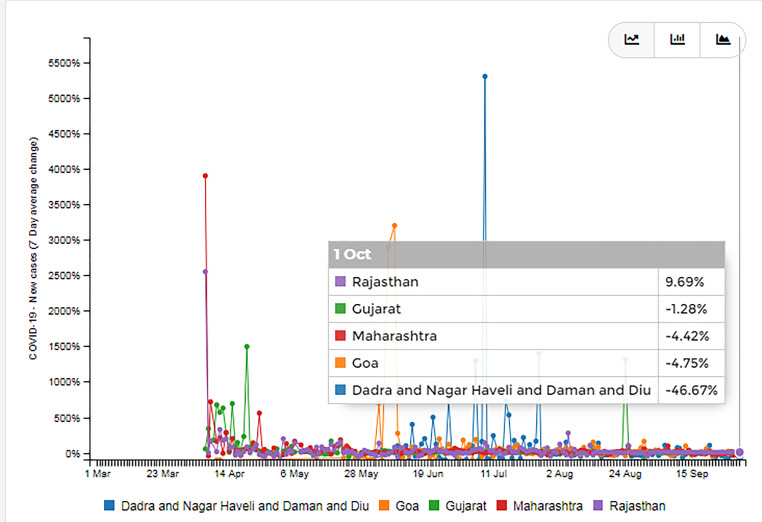Switch to the area chart view icon
Screen dimensions: 762x522
[x=723, y=40]
